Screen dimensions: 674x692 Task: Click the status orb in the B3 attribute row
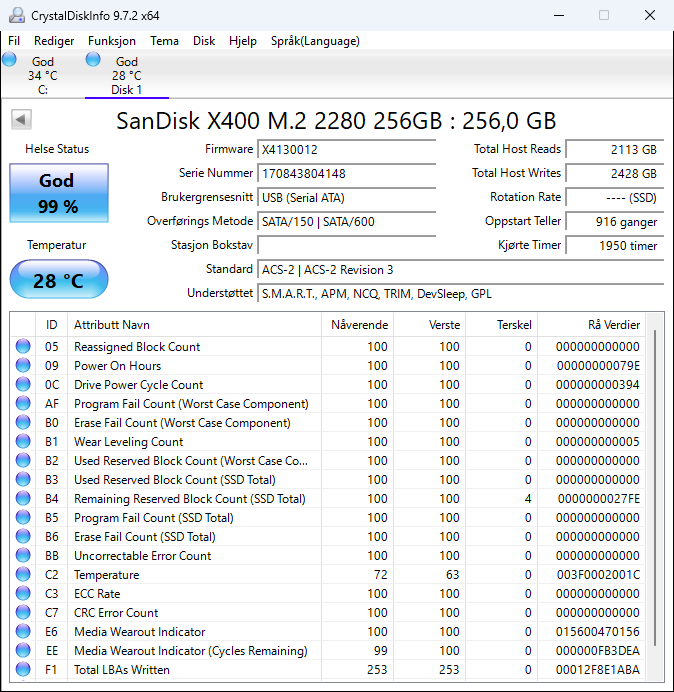(x=23, y=479)
